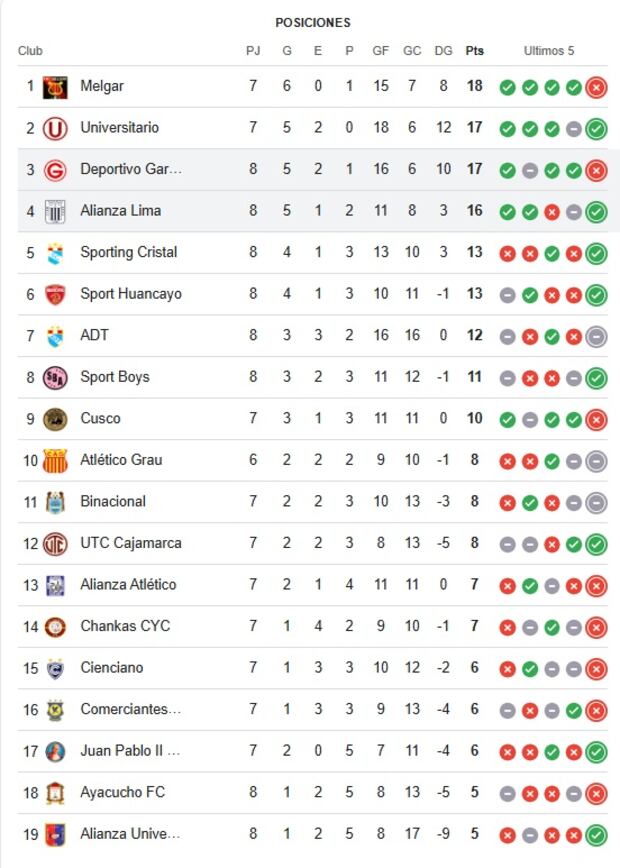This screenshot has height=868, width=620.
Task: Click the Atlético Grau striped crest
Action: (x=55, y=460)
